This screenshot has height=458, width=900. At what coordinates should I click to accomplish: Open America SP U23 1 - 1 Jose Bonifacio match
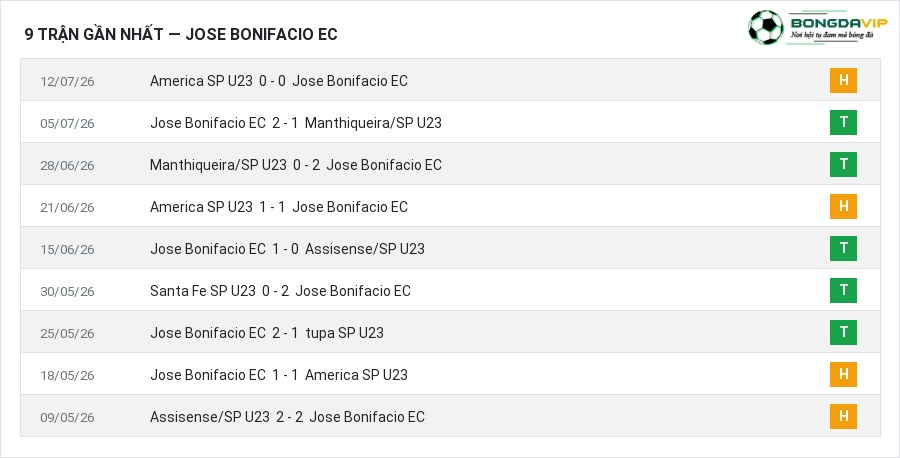point(279,207)
